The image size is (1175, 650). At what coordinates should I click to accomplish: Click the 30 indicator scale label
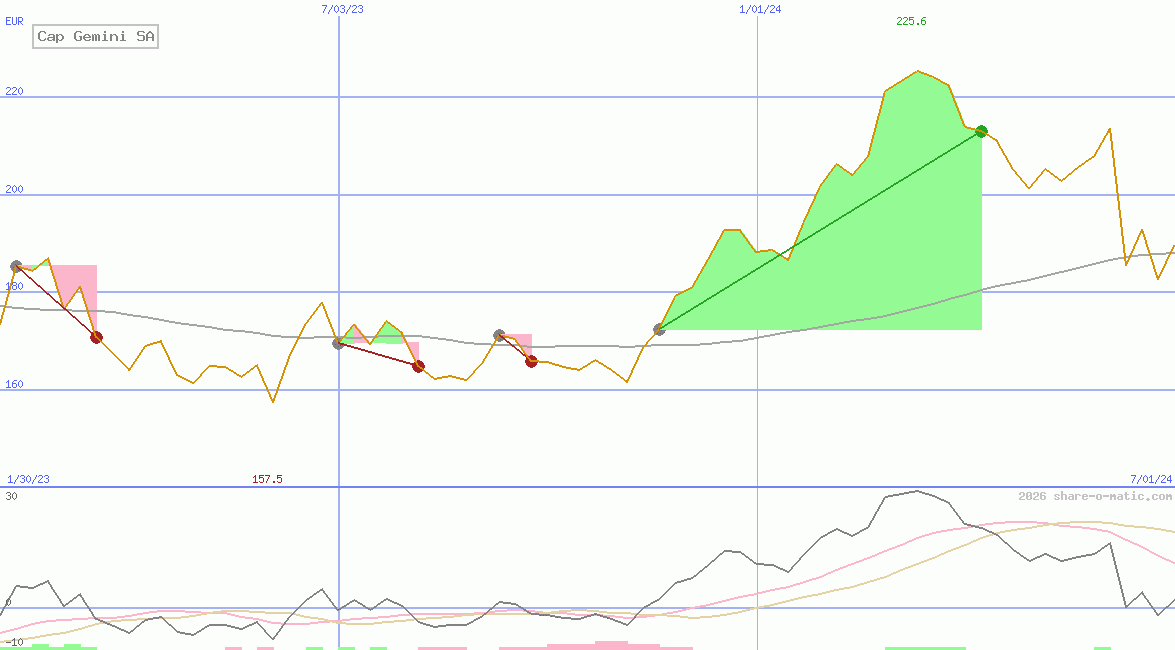(x=11, y=496)
